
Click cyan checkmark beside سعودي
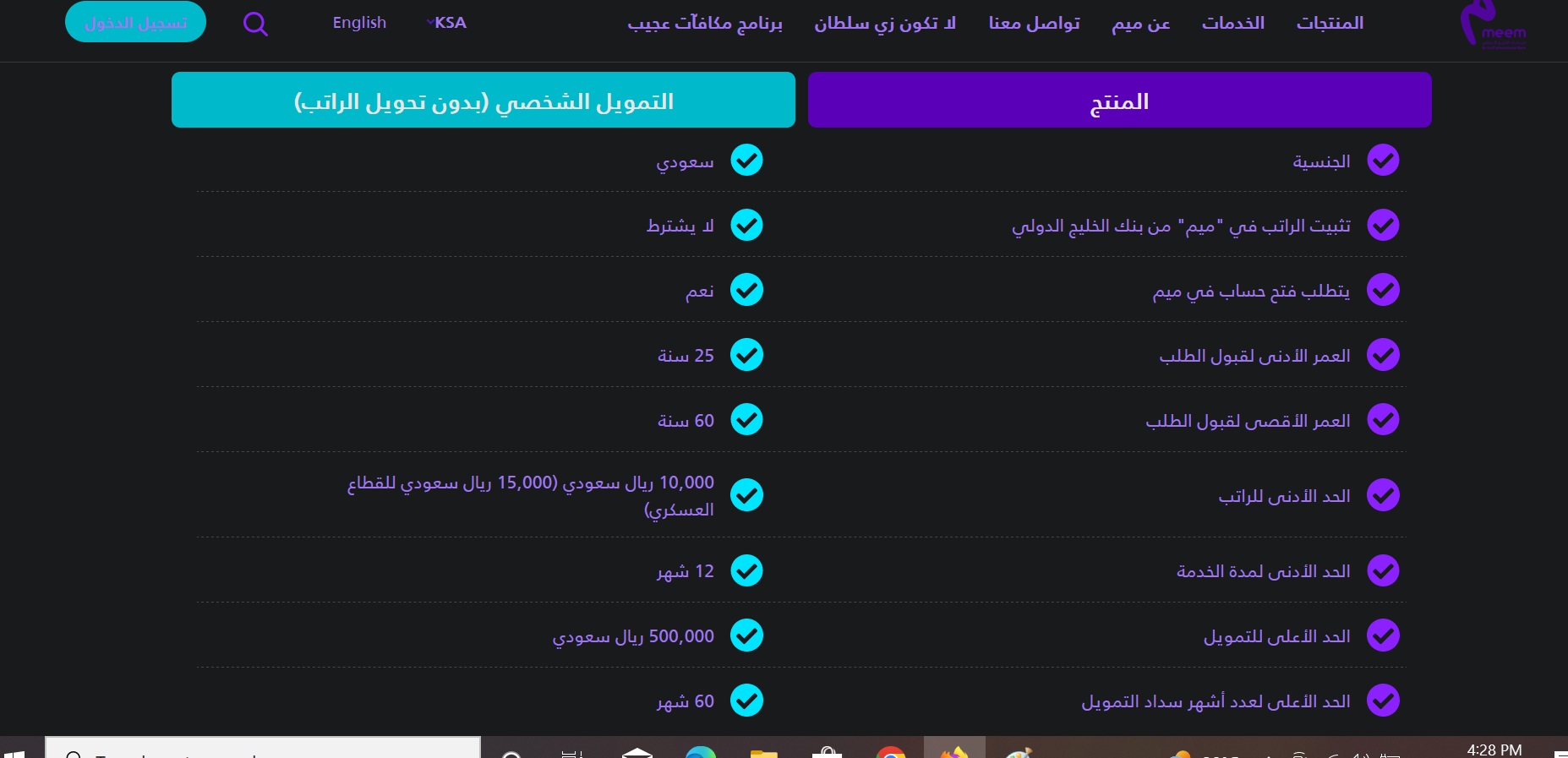click(x=746, y=160)
